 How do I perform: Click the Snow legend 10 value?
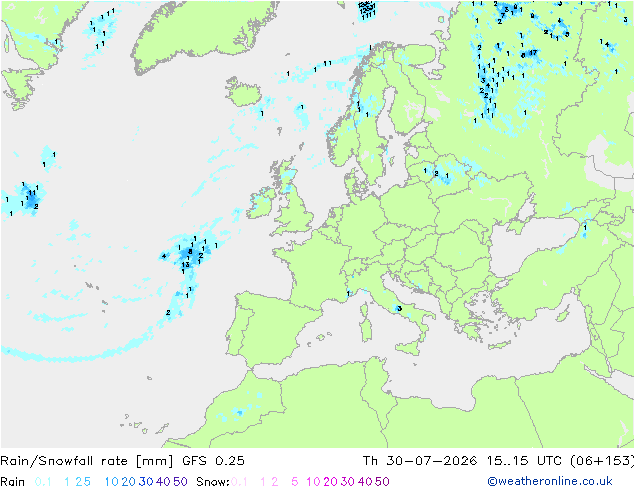[x=313, y=482]
